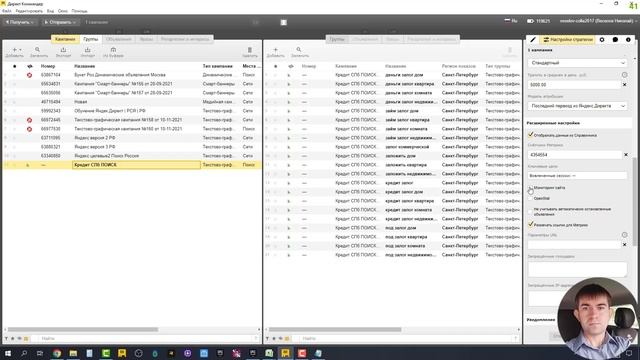Open the Стандартный strategy dropdown
Image resolution: width=640 pixels, height=360 pixels.
(x=578, y=63)
